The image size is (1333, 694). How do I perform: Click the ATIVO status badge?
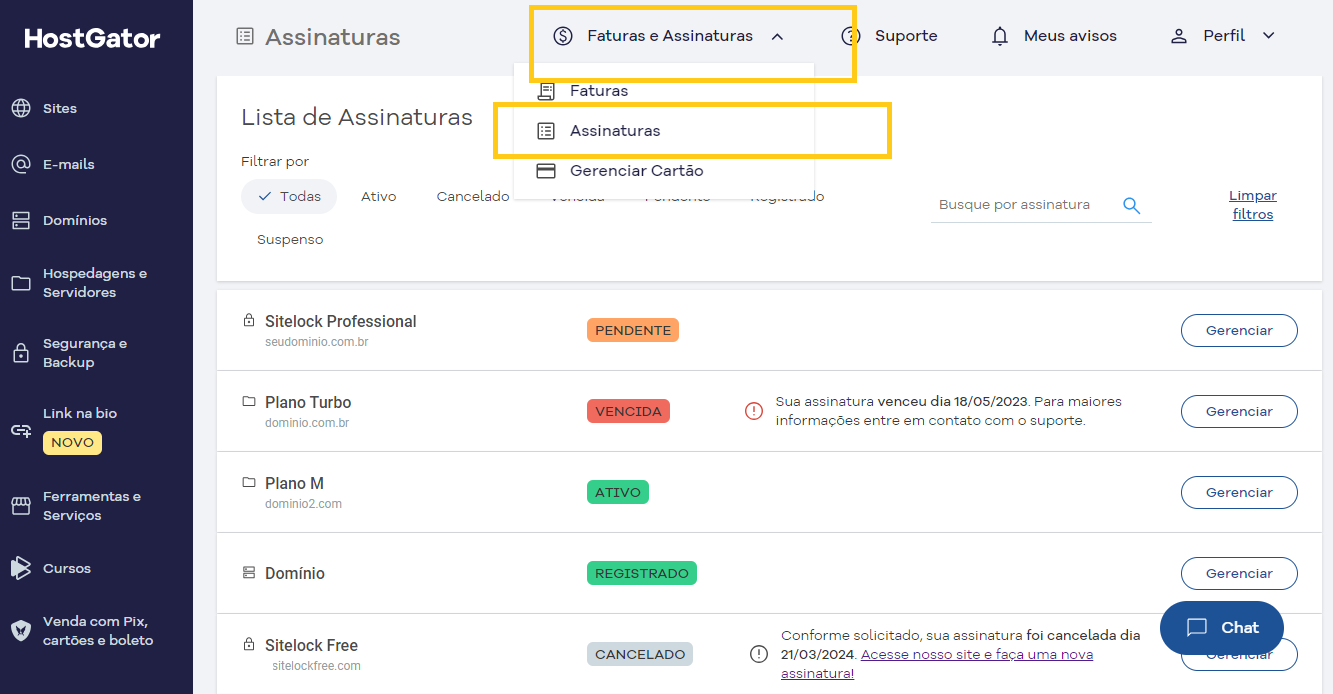(618, 492)
